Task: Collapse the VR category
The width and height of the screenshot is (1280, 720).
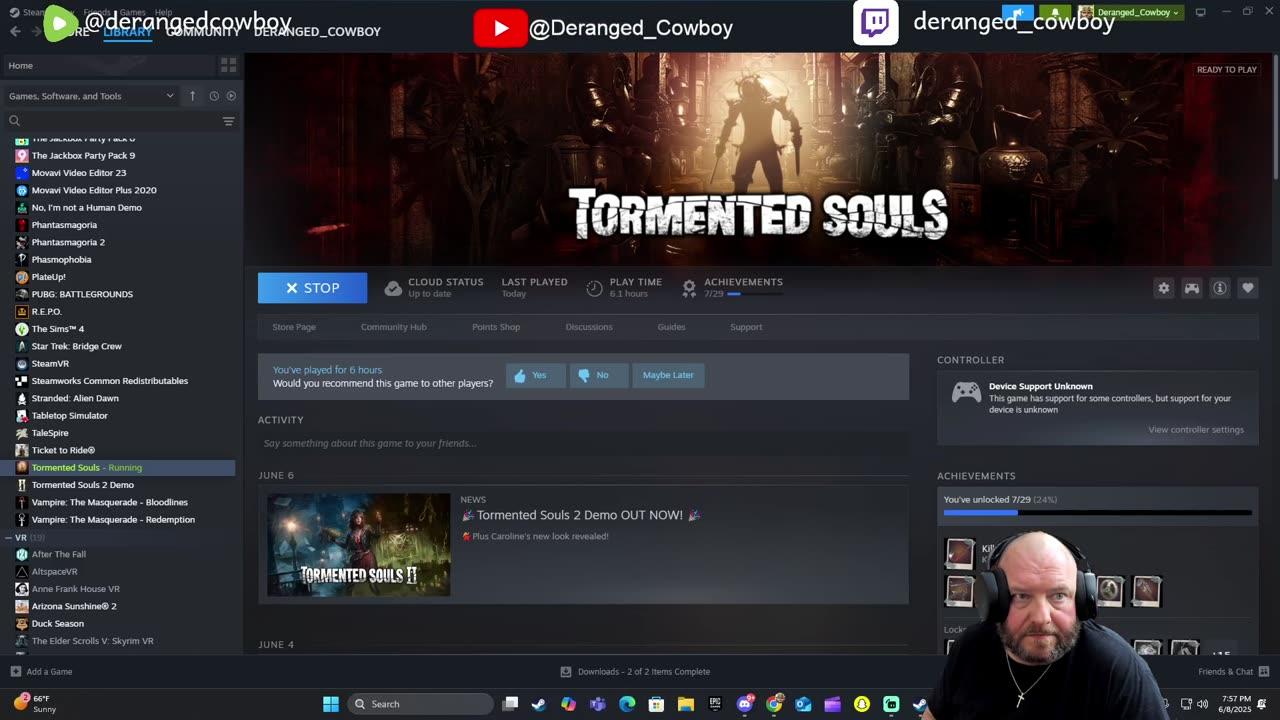Action: [8, 538]
